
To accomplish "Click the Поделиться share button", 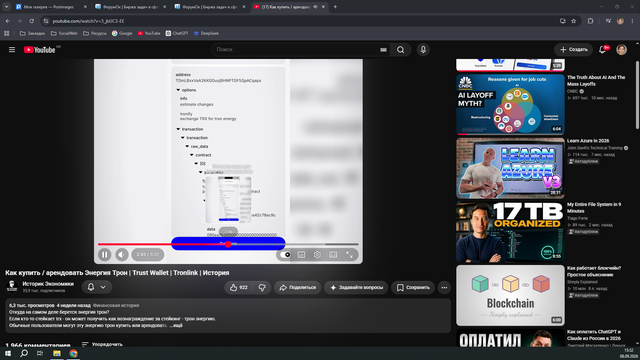I will coord(298,287).
